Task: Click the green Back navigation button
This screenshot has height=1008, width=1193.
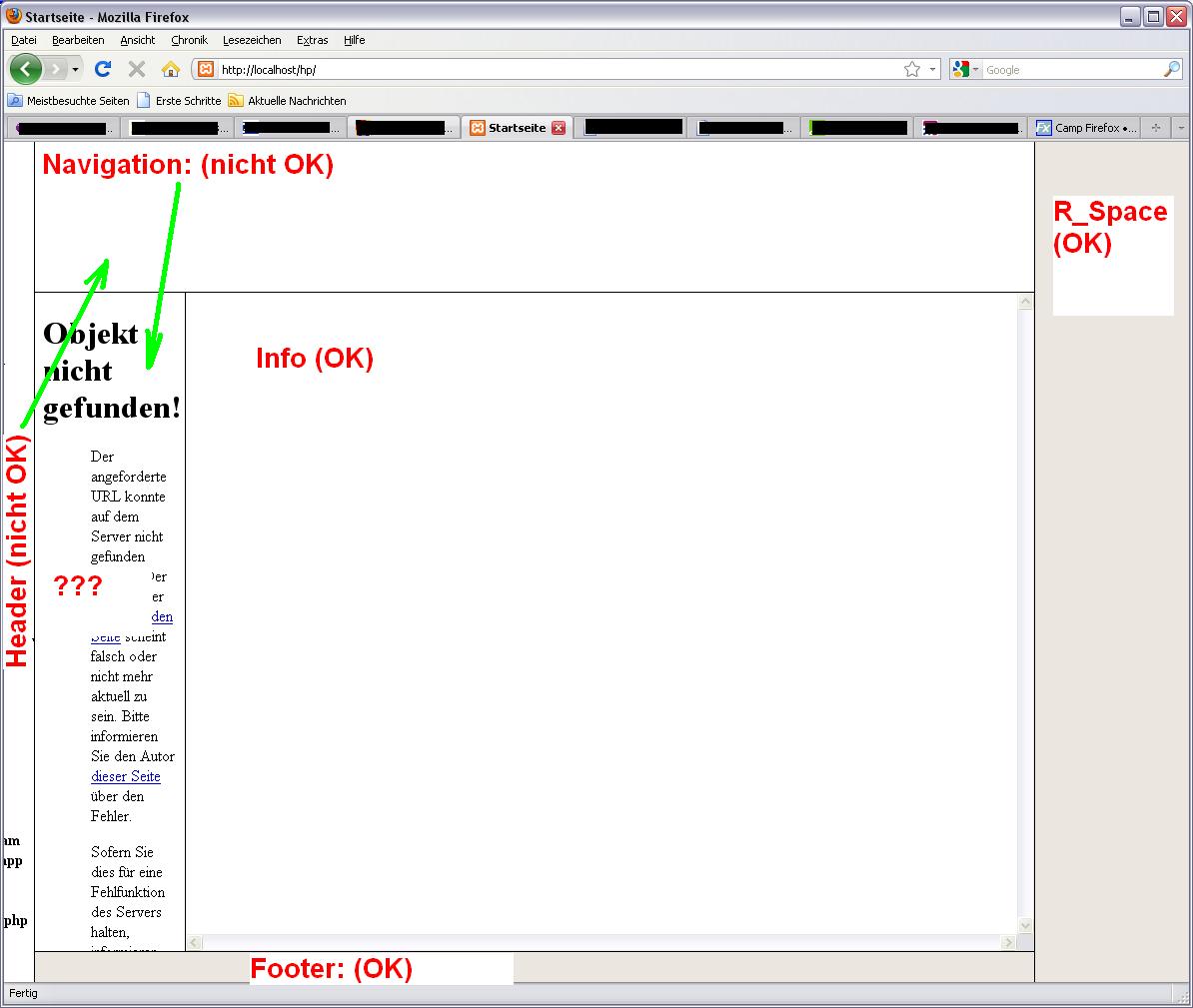Action: 25,69
